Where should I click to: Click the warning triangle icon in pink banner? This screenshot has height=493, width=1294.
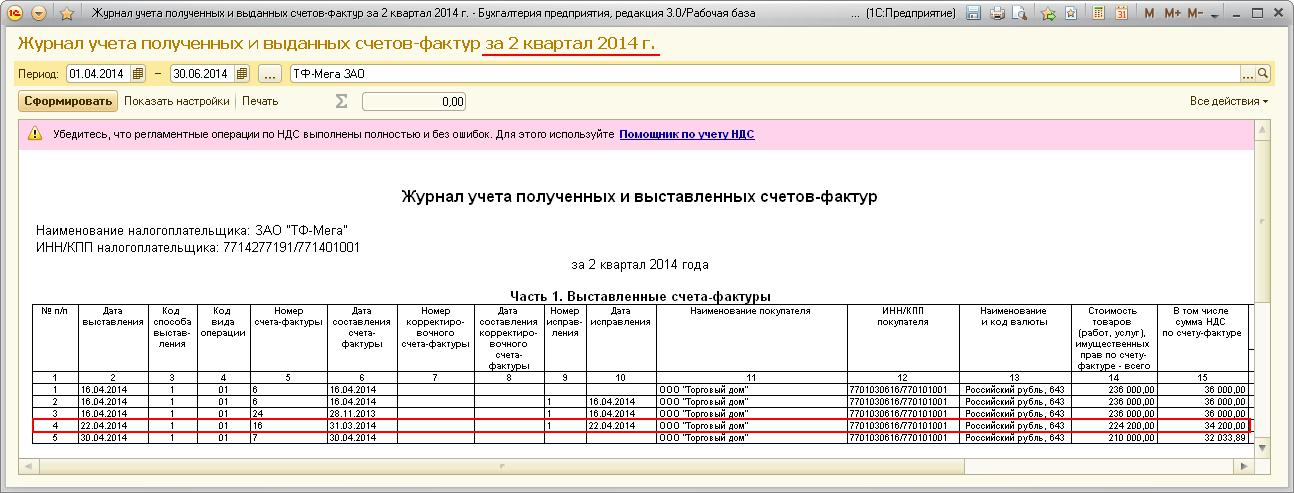[35, 133]
